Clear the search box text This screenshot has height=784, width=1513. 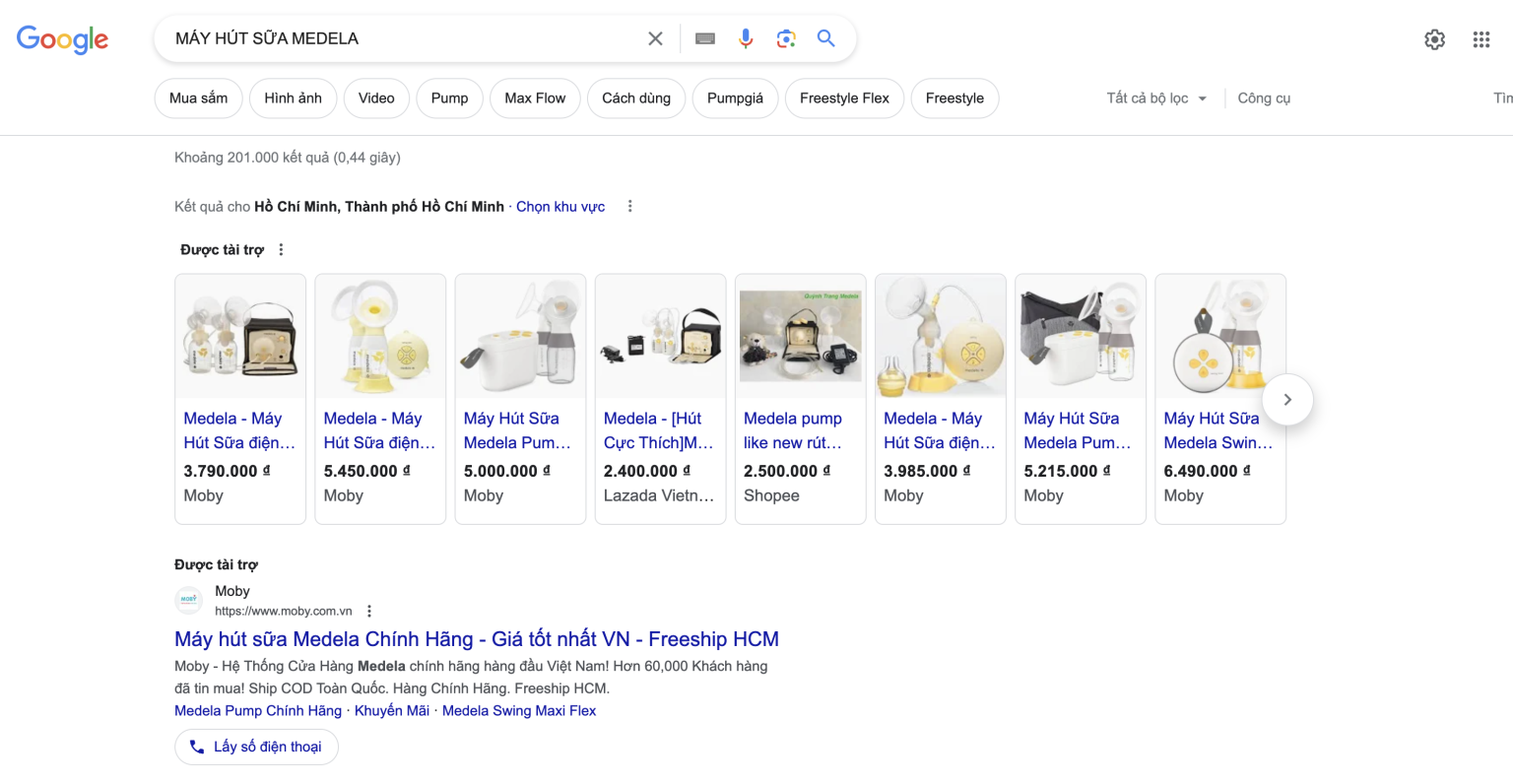pyautogui.click(x=655, y=38)
